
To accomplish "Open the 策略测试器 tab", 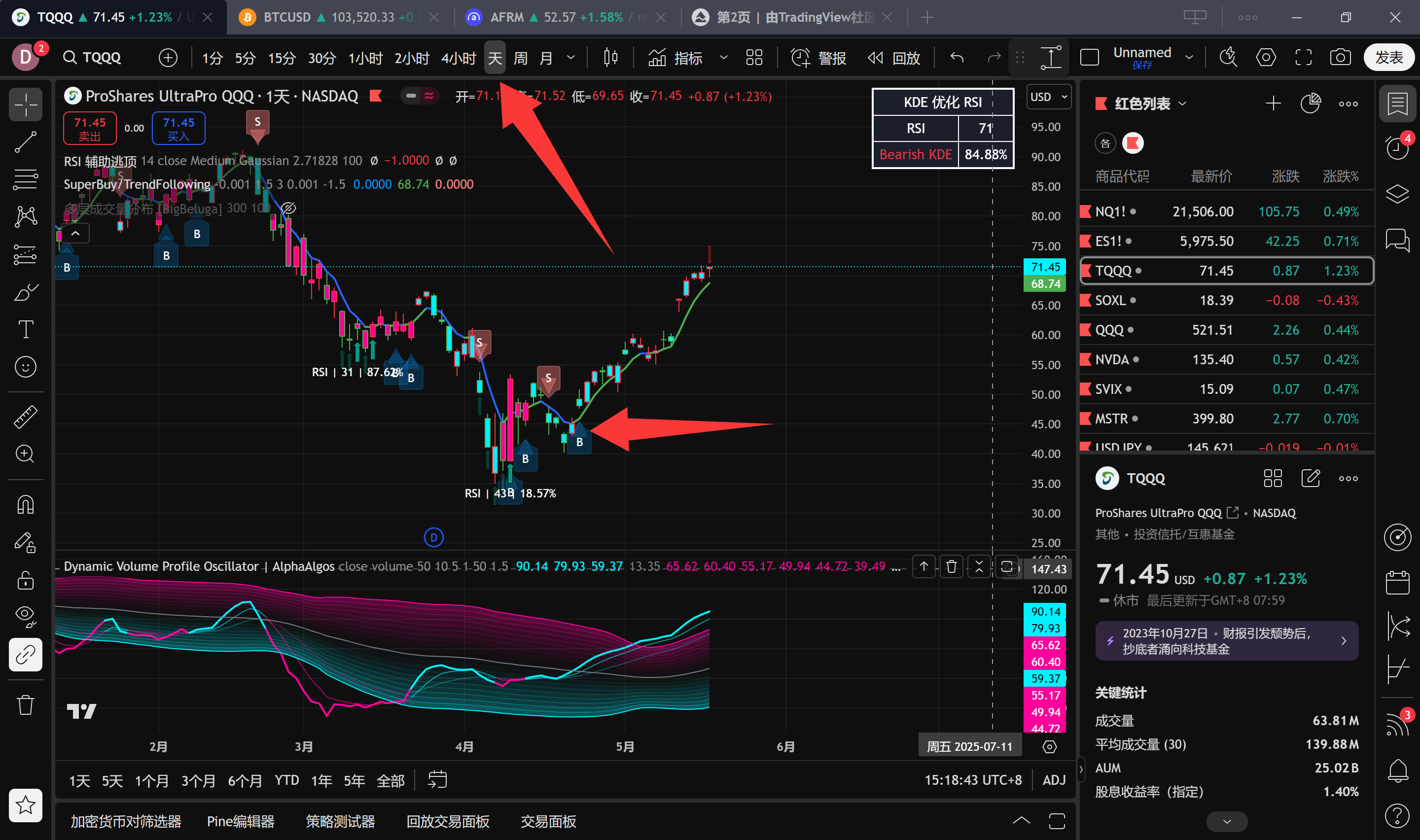I will point(340,821).
